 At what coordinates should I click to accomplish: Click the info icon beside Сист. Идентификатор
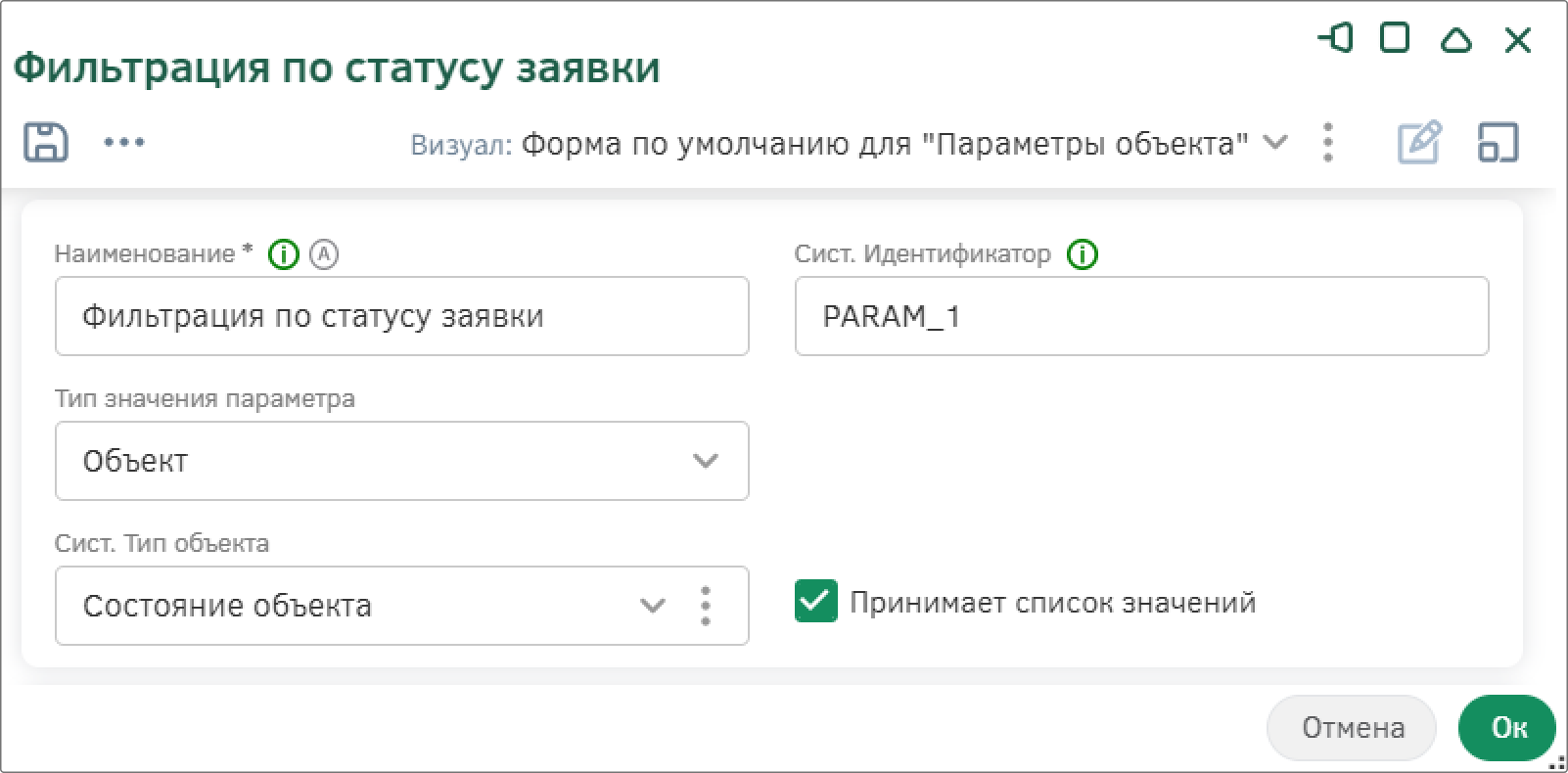click(1083, 255)
